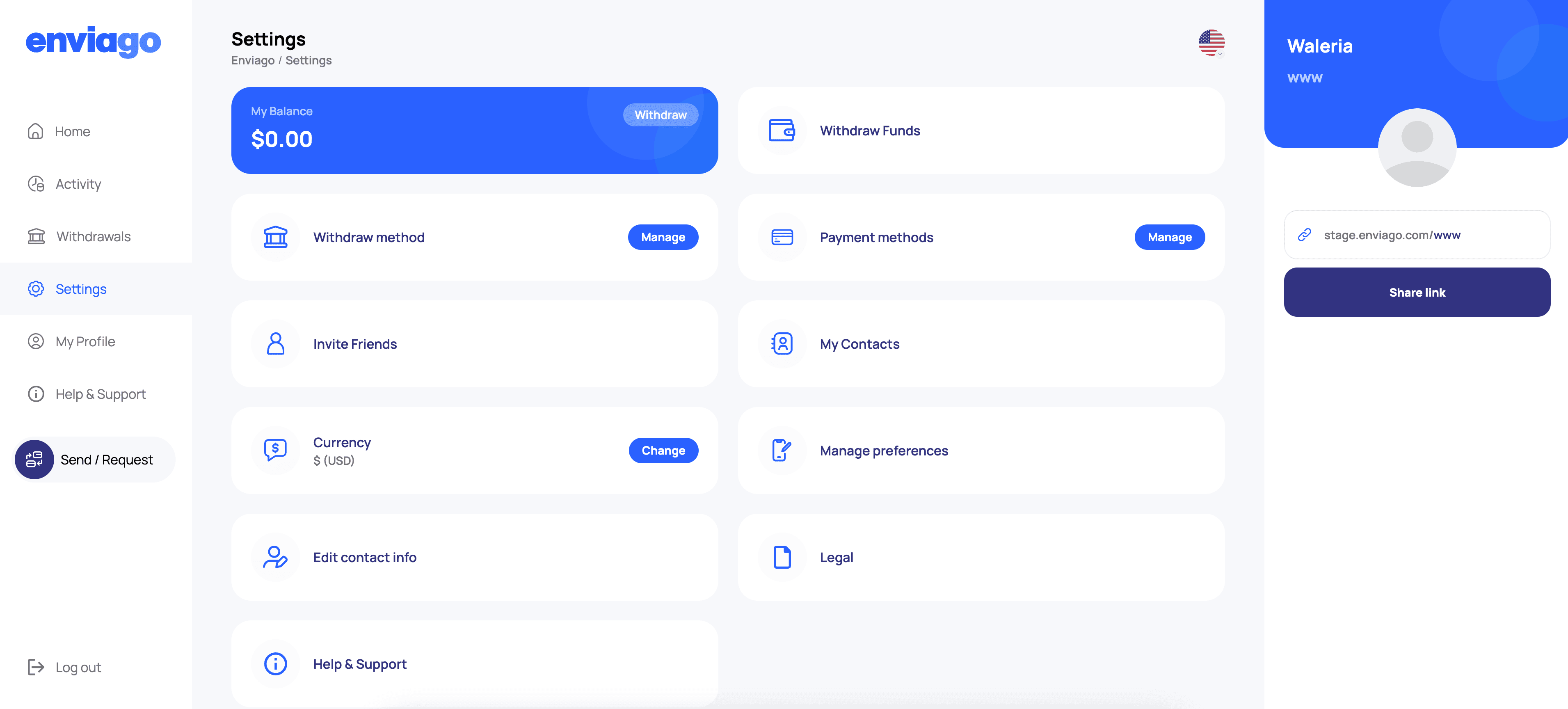The width and height of the screenshot is (1568, 709).
Task: Open the Settings menu item
Action: [x=81, y=288]
